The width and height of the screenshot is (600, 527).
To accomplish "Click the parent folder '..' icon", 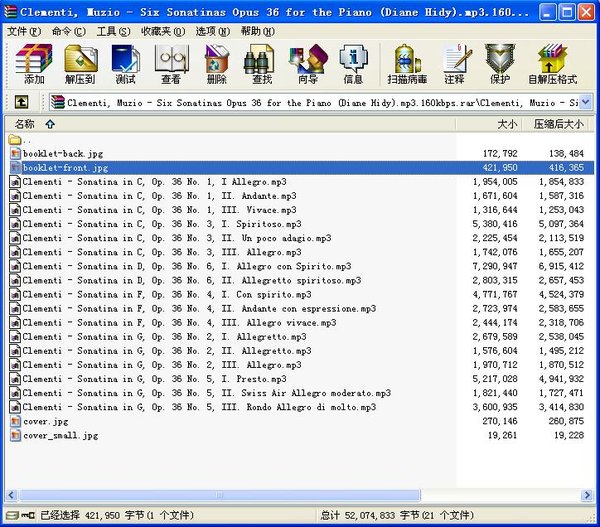I will (15, 139).
